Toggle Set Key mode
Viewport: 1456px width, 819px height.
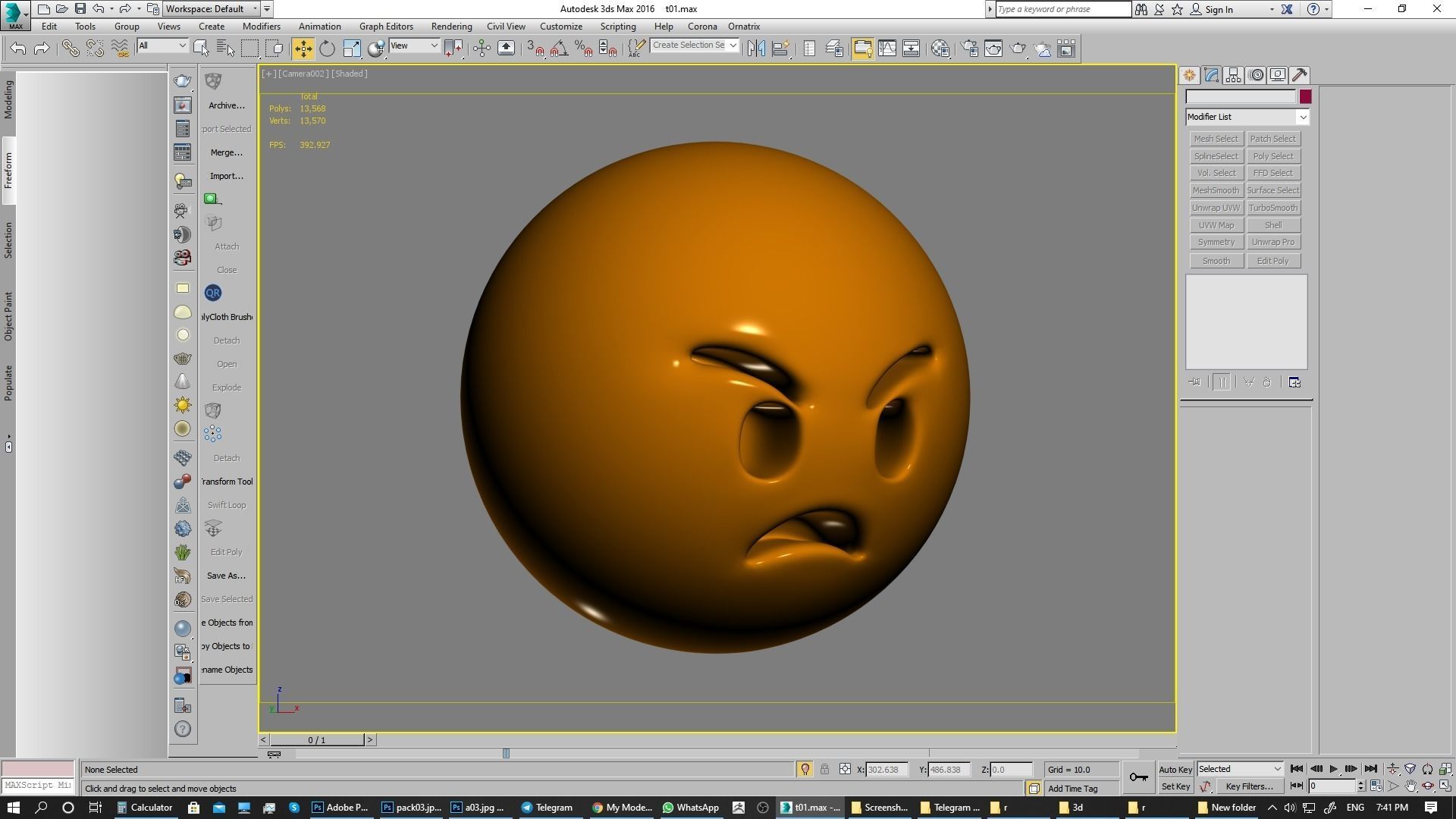(x=1175, y=787)
